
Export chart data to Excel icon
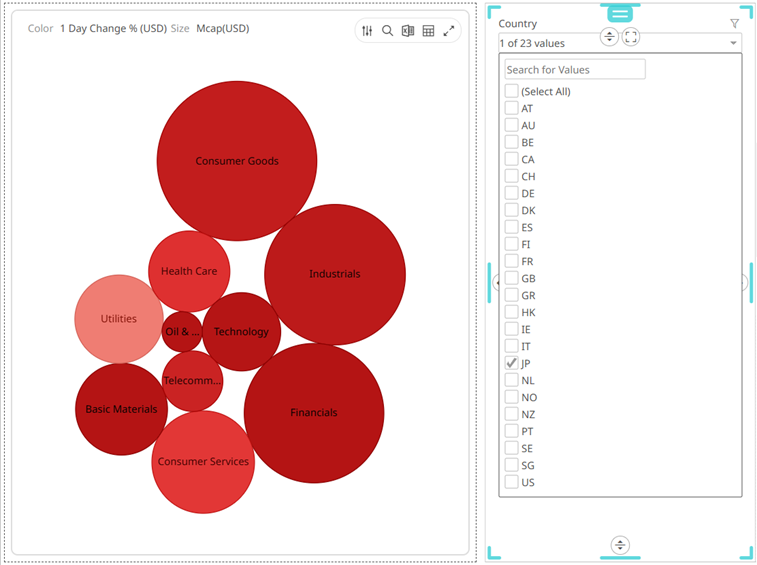point(408,31)
